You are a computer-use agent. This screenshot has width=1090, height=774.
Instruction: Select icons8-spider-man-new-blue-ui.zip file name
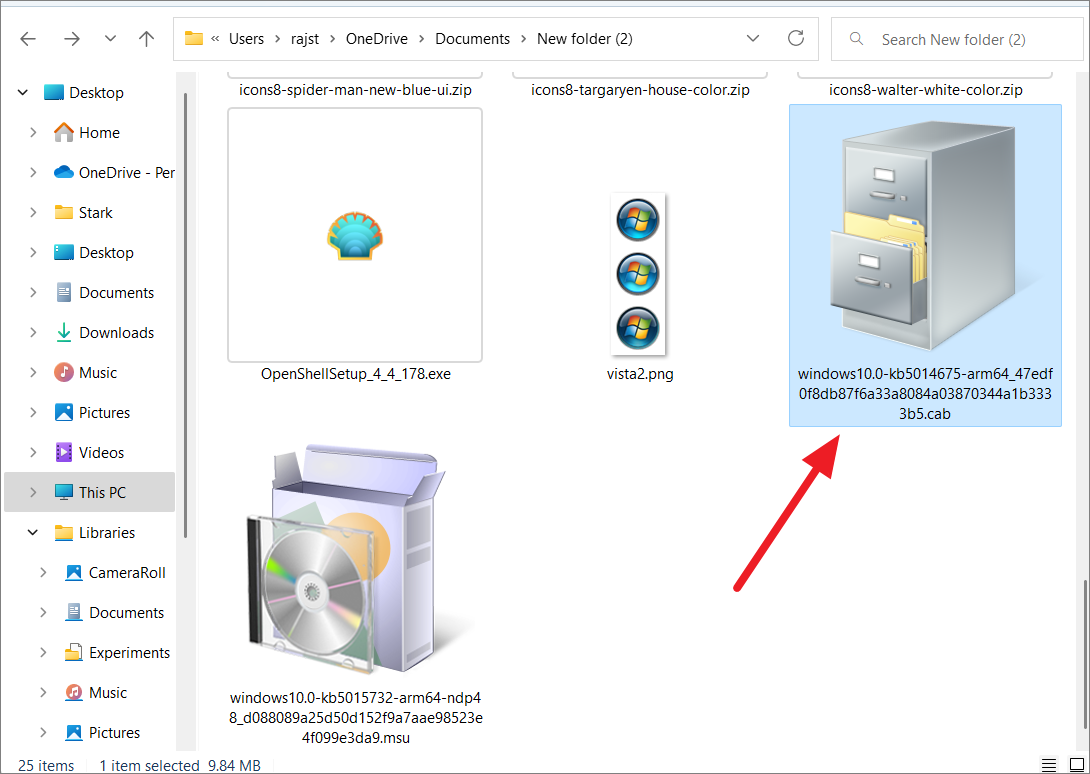point(355,90)
